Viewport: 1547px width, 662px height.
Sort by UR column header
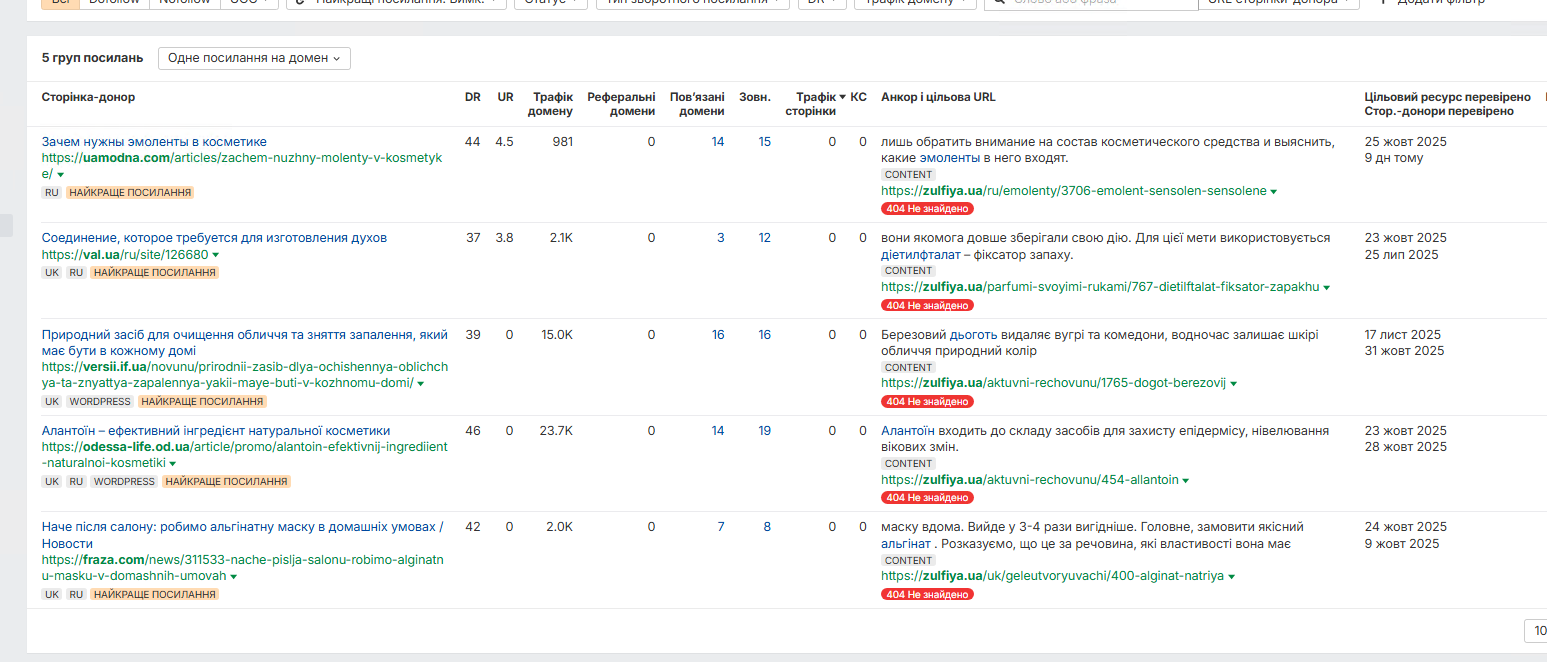505,97
